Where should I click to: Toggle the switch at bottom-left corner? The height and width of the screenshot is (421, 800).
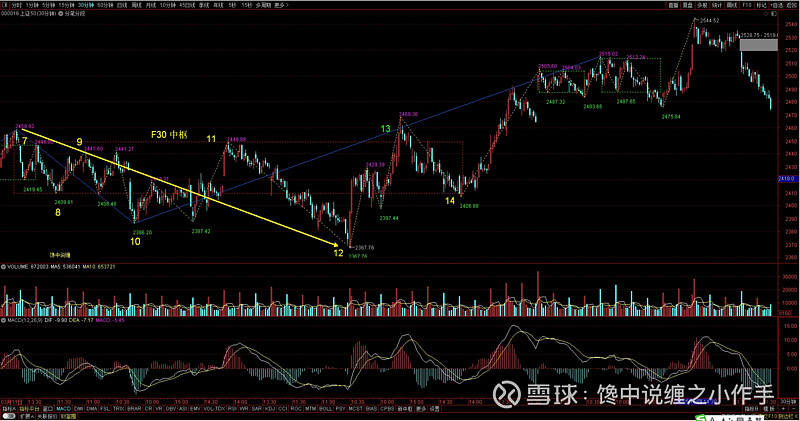(9, 416)
